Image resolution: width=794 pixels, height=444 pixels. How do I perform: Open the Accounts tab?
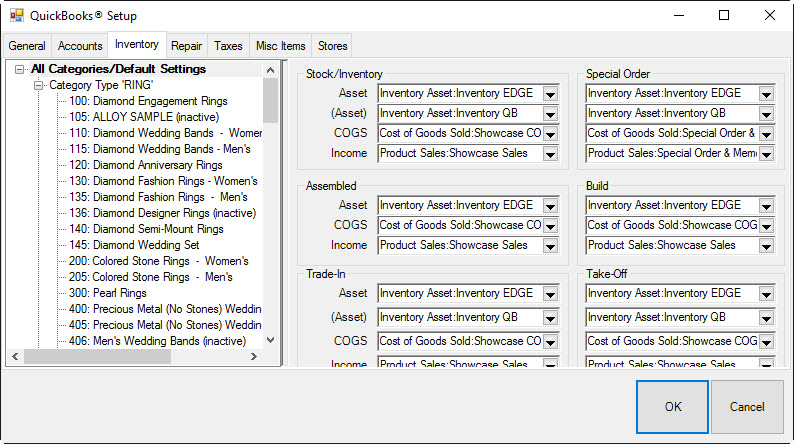click(x=80, y=46)
